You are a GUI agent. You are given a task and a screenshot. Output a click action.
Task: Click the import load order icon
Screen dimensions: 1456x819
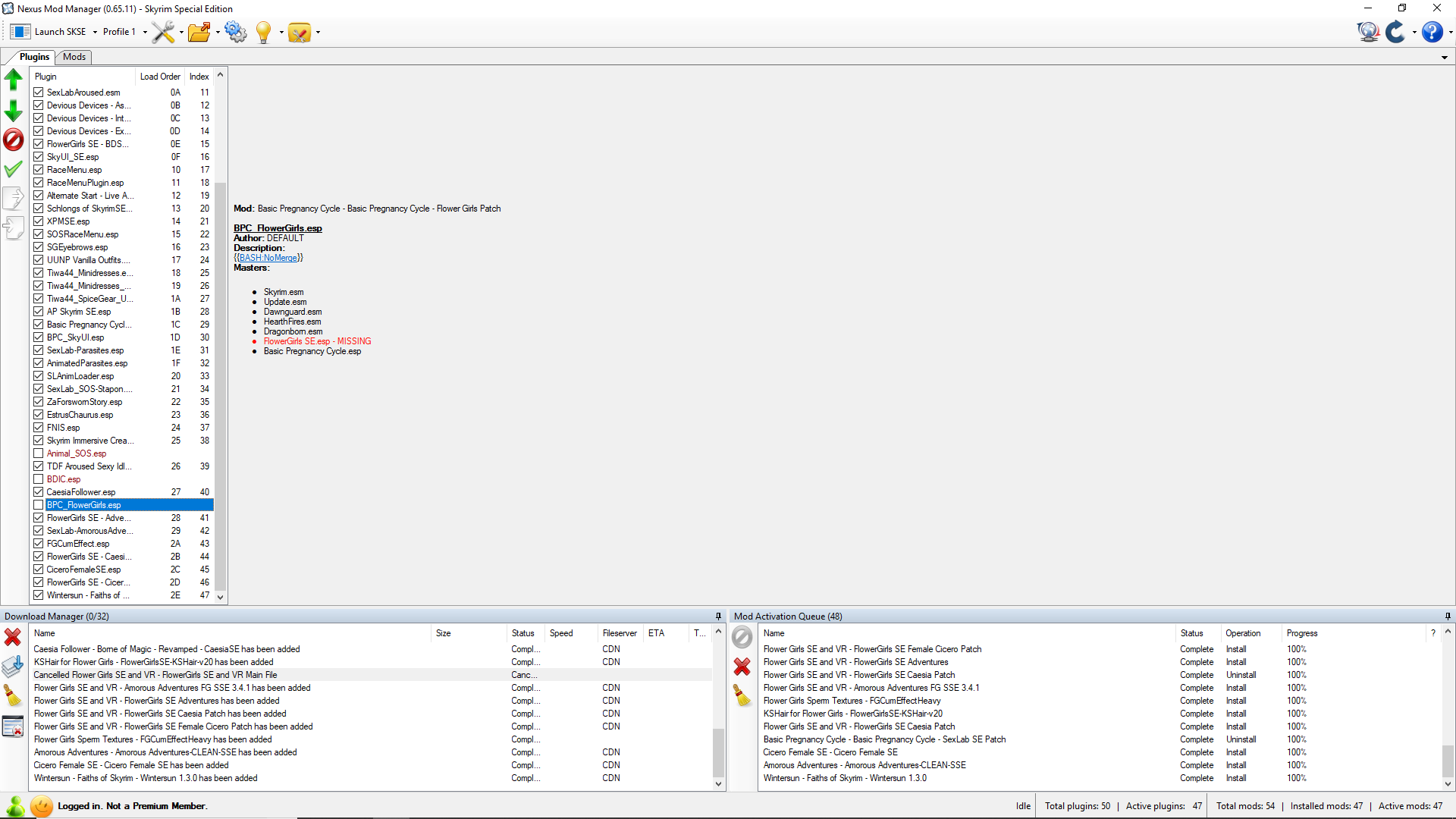click(14, 228)
